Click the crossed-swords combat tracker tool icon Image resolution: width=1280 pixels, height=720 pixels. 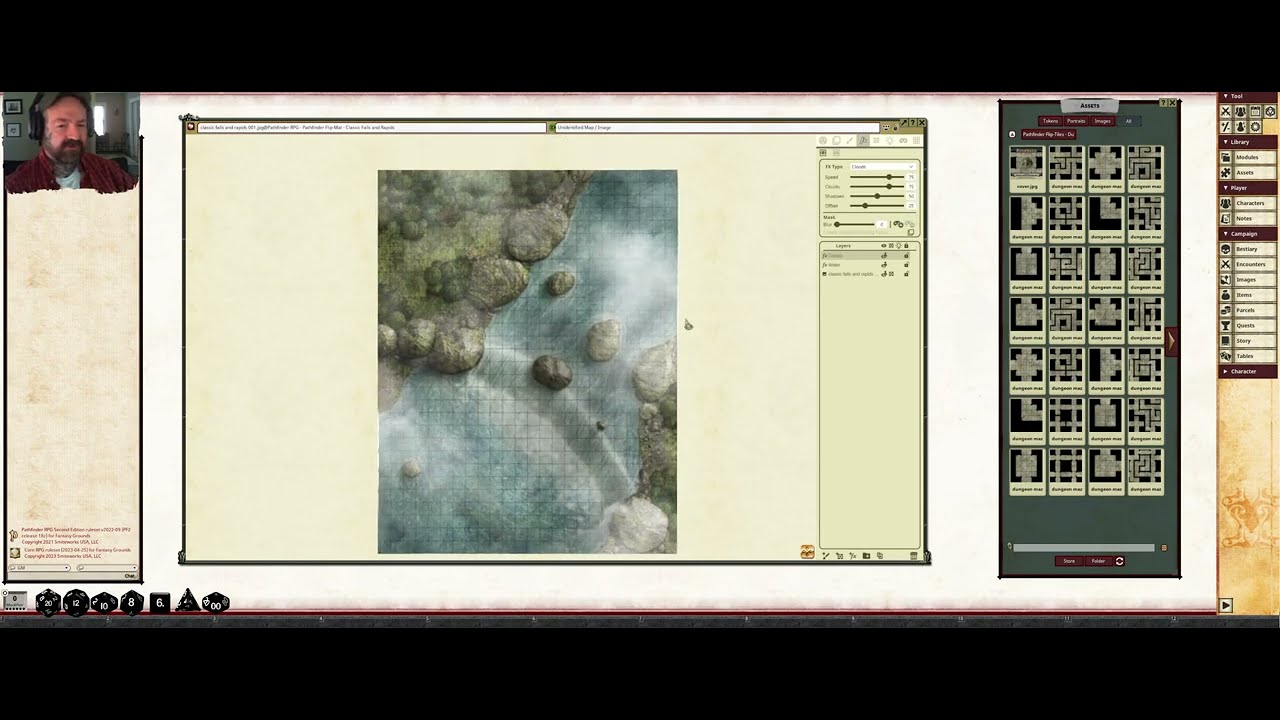coord(1225,111)
